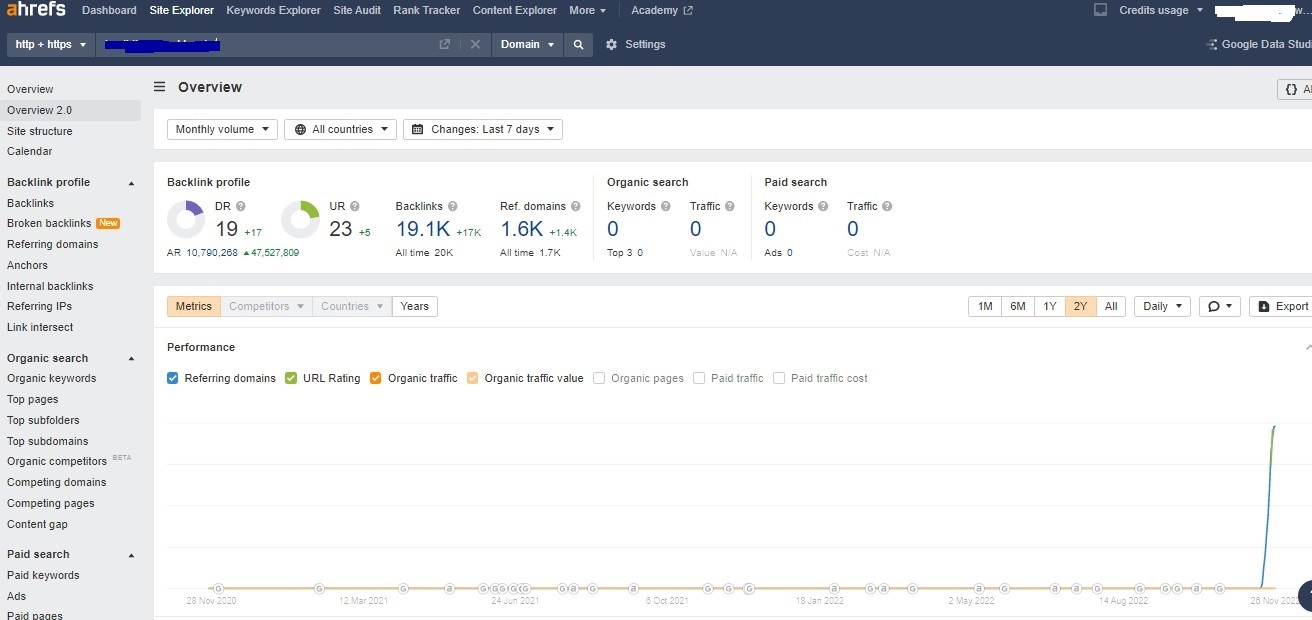Open Site structure in sidebar

(40, 132)
